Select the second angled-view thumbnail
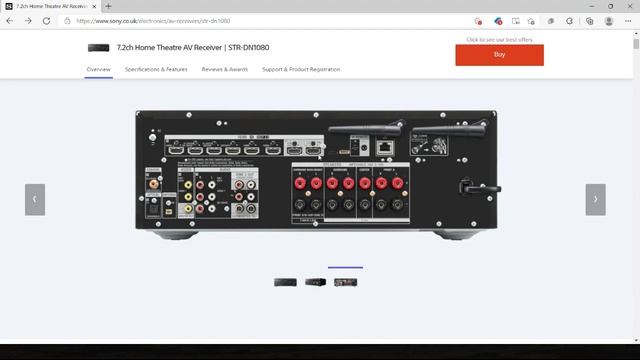This screenshot has width=640, height=360. [316, 282]
